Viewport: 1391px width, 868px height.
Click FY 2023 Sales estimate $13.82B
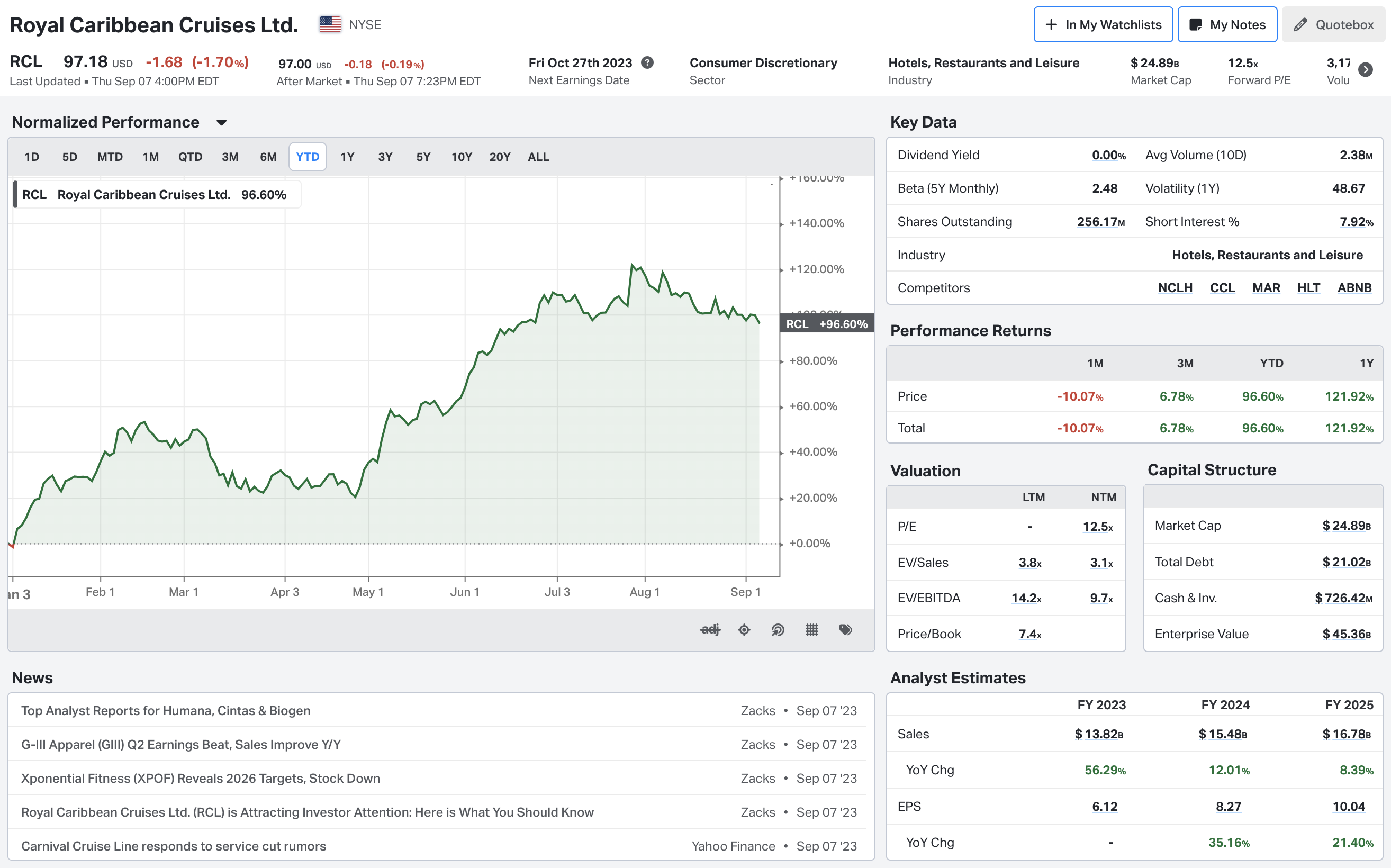coord(1099,734)
